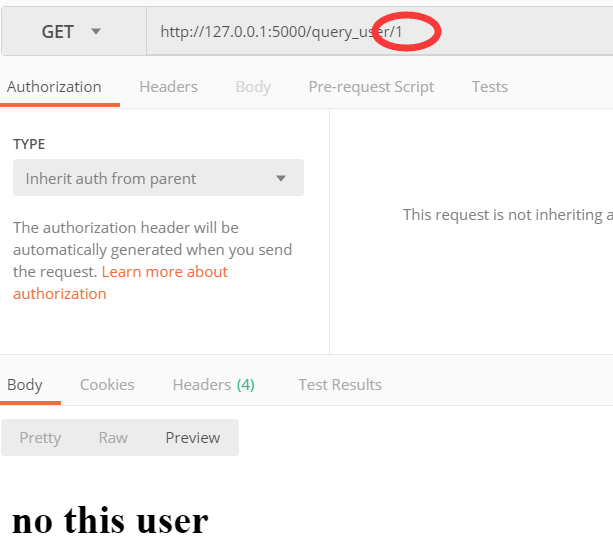Open the disabled request Body tab
The height and width of the screenshot is (556, 613).
pyautogui.click(x=253, y=87)
